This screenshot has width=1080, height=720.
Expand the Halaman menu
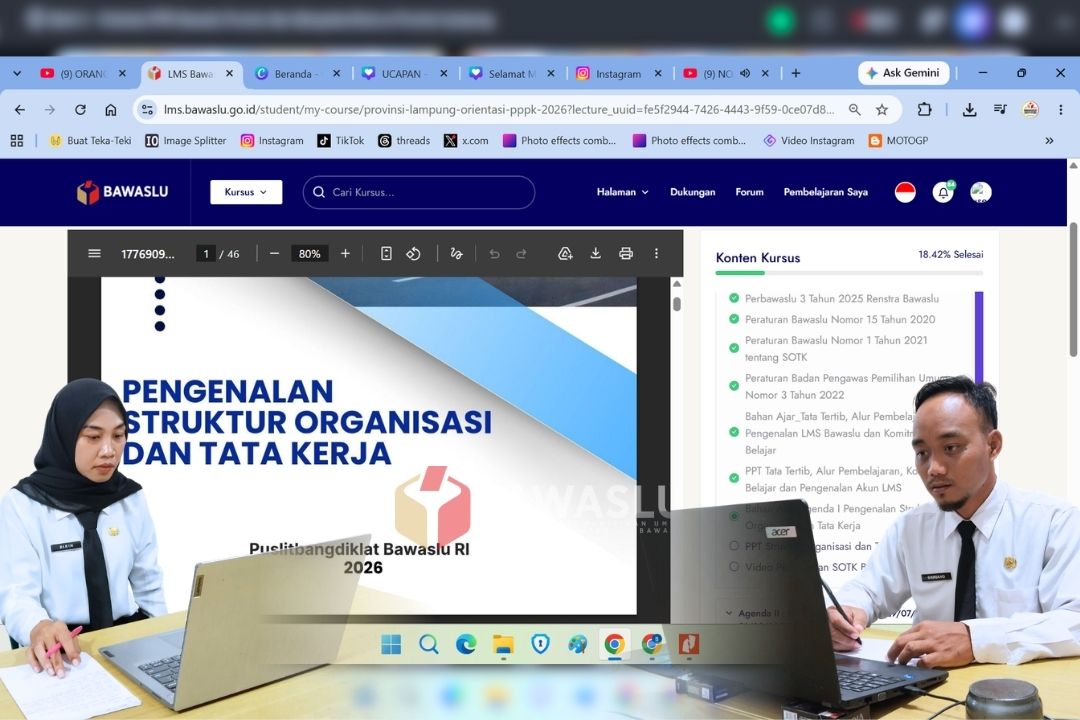click(x=623, y=192)
